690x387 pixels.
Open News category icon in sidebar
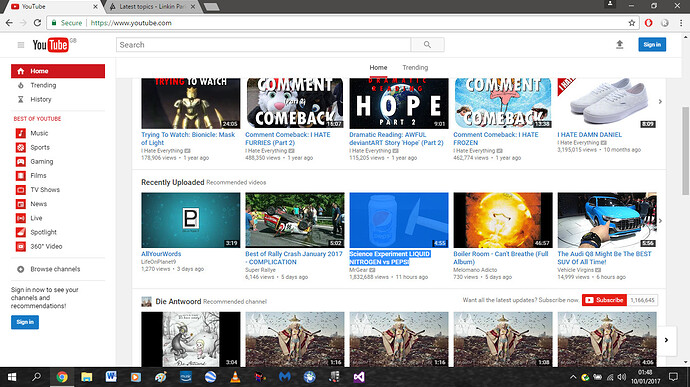coord(21,204)
